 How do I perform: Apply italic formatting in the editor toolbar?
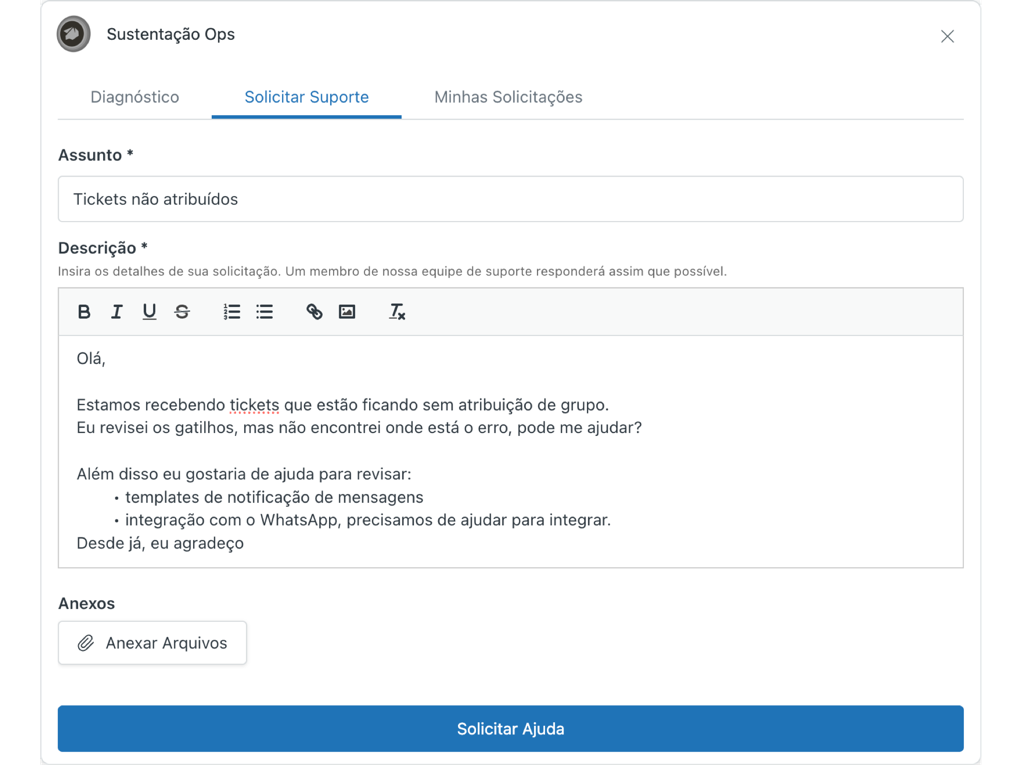[117, 312]
